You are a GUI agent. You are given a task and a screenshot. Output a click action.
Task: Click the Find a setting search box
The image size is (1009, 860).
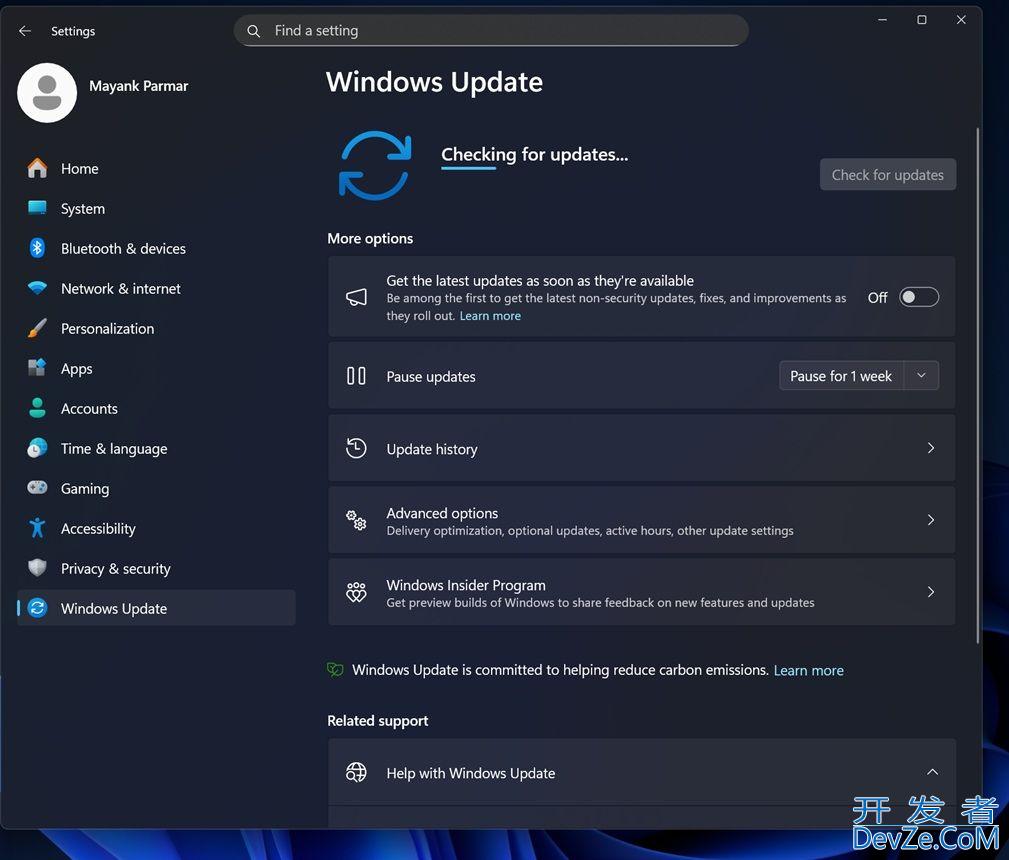click(491, 31)
